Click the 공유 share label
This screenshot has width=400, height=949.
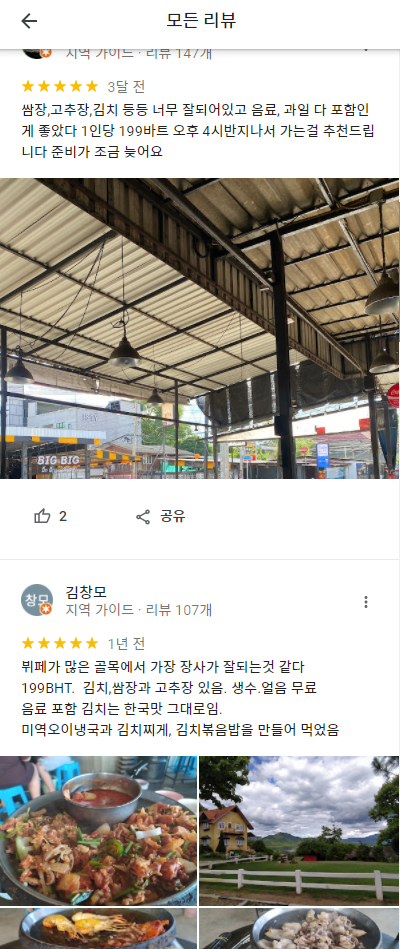[x=172, y=516]
